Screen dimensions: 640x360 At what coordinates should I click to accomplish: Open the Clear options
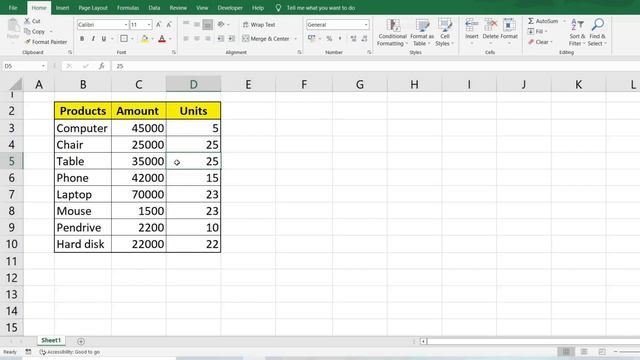point(540,42)
